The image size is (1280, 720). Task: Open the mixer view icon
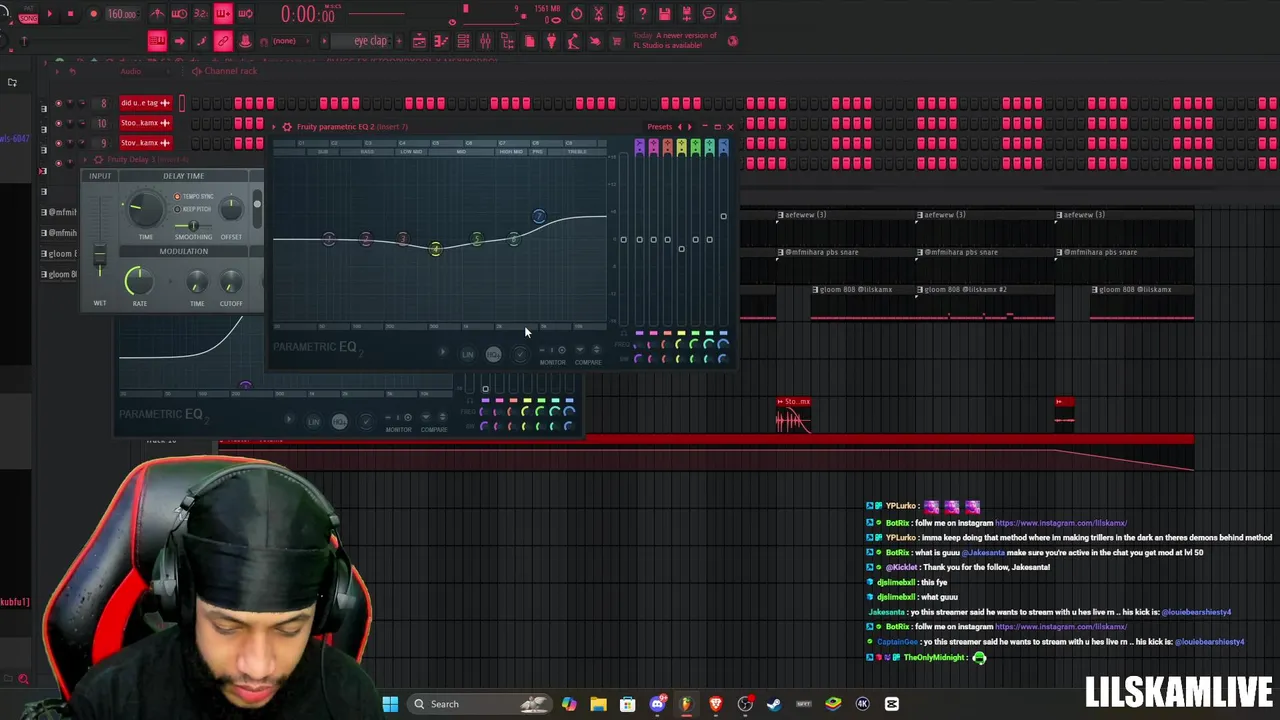tap(485, 41)
